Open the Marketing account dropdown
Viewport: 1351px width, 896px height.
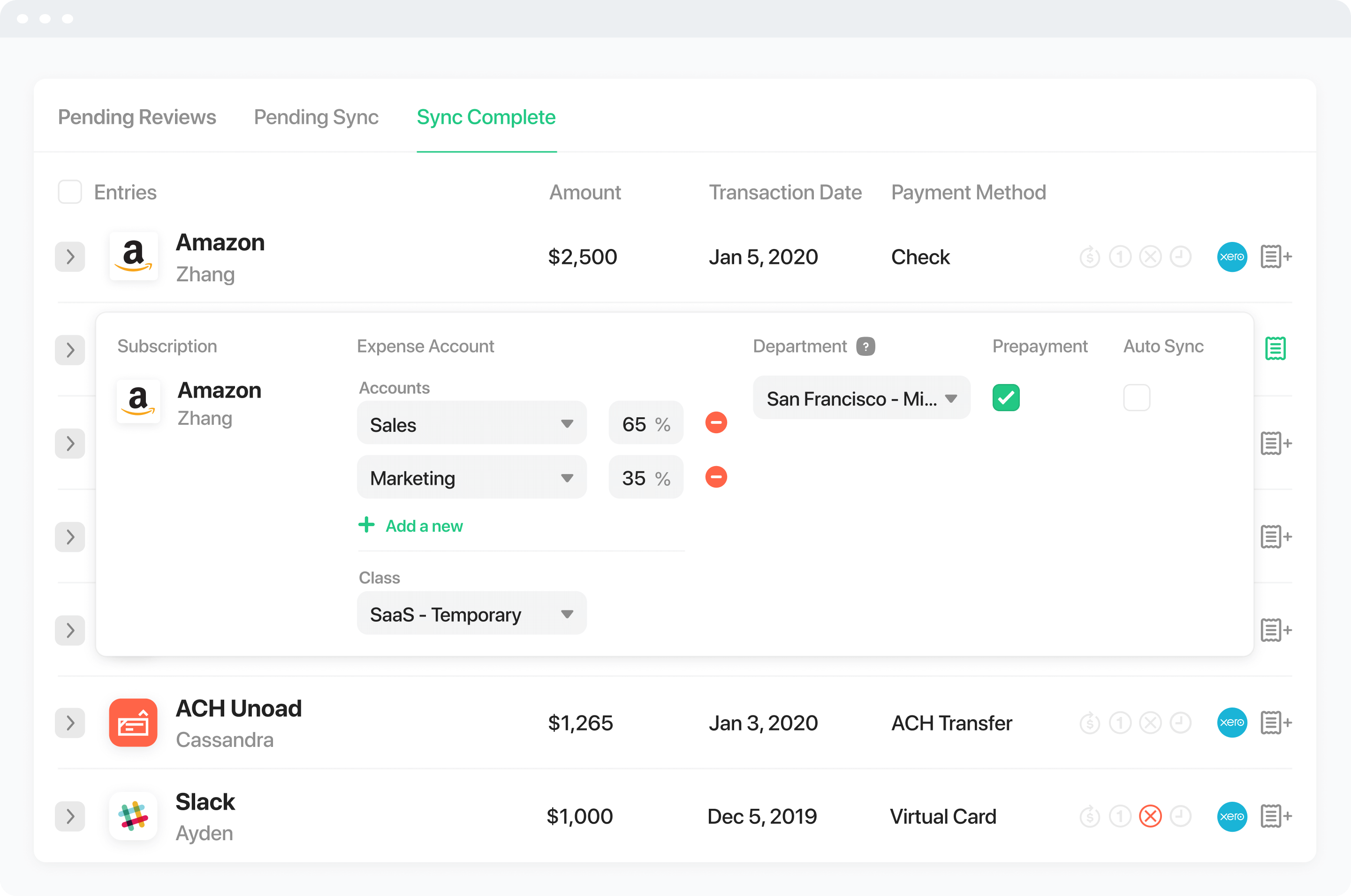pos(472,477)
